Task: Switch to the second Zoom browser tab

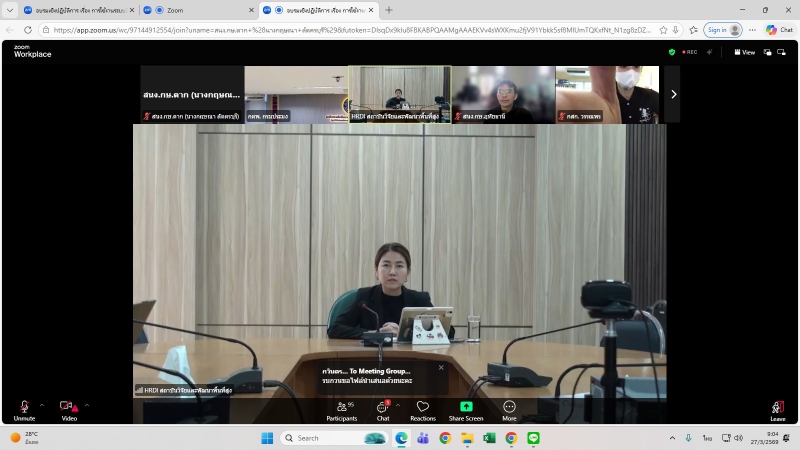Action: tap(195, 10)
